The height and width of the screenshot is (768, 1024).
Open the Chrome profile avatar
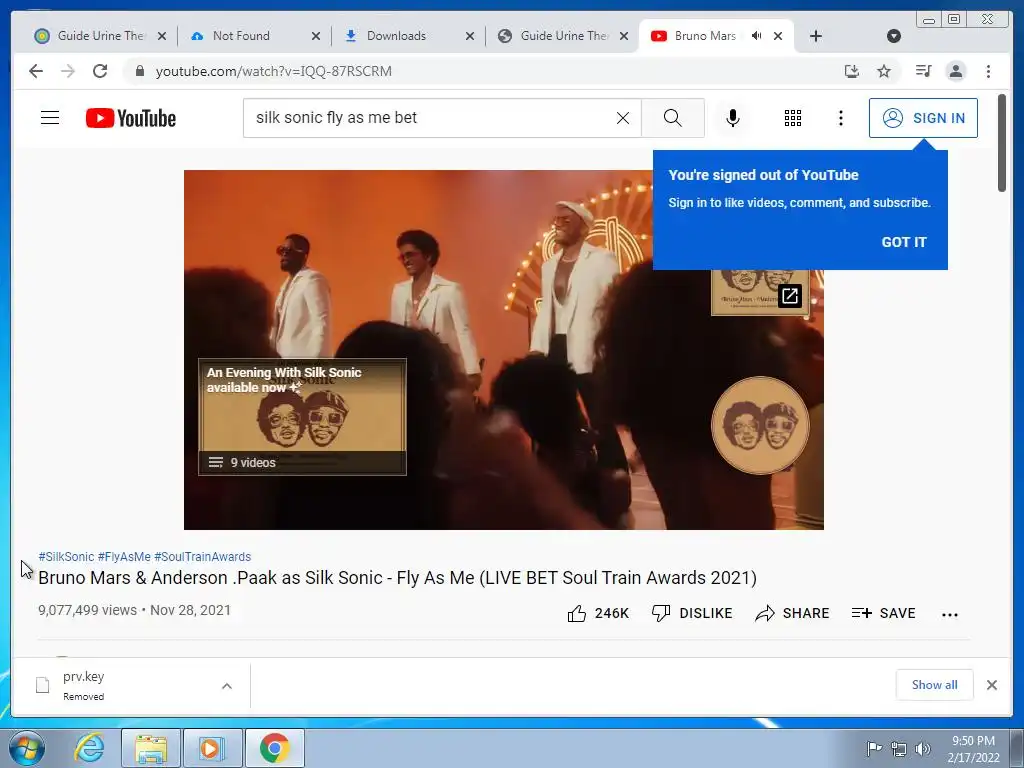pyautogui.click(x=956, y=71)
